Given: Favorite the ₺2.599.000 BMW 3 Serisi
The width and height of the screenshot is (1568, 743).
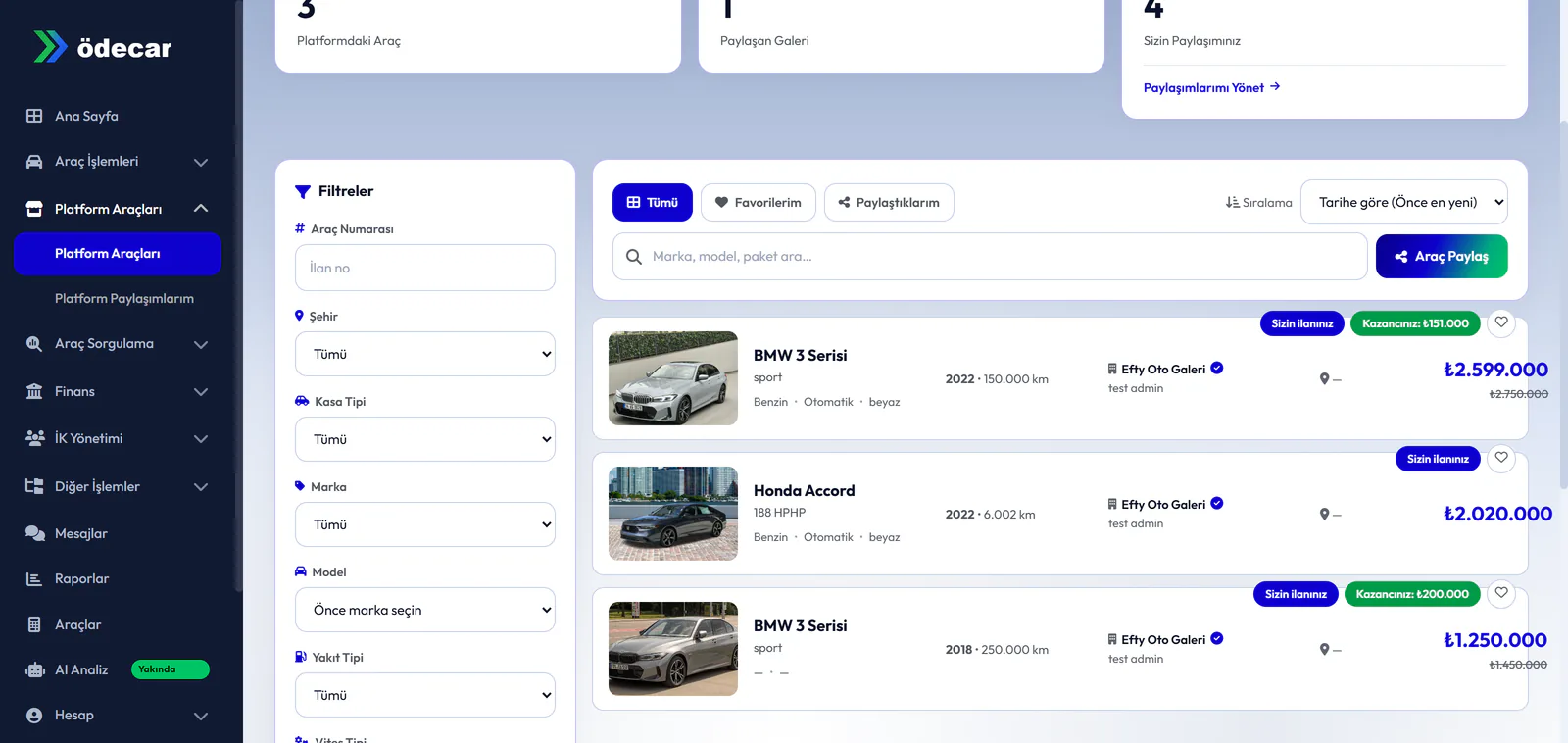Looking at the screenshot, I should 1501,322.
